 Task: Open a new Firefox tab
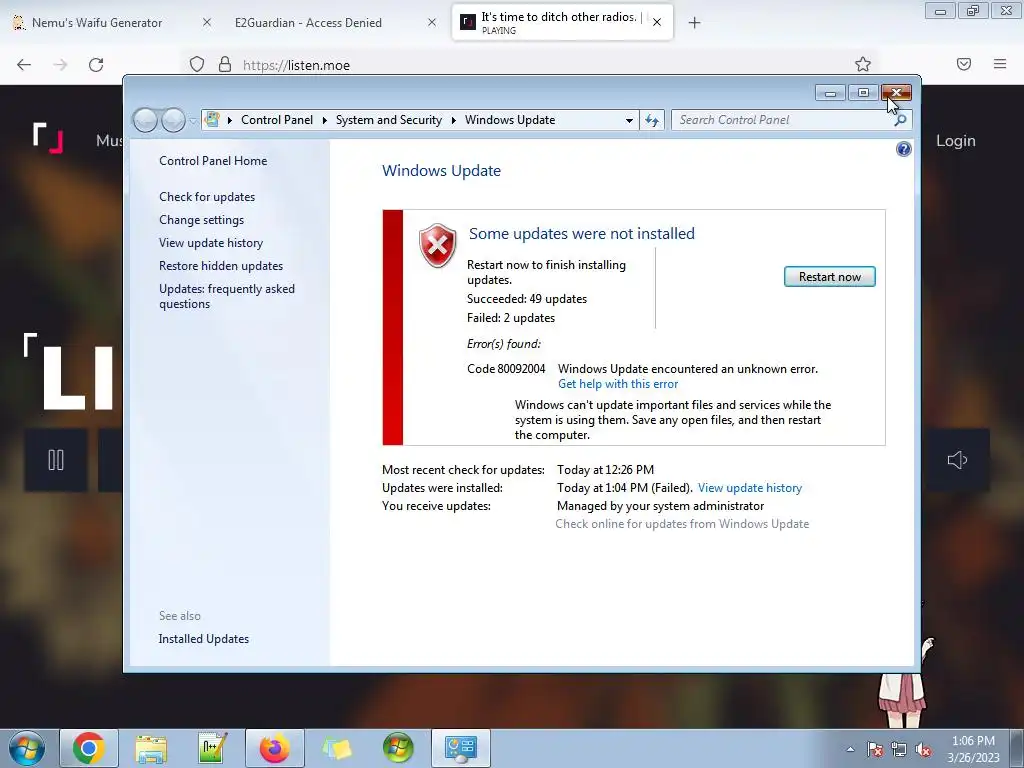pos(694,23)
